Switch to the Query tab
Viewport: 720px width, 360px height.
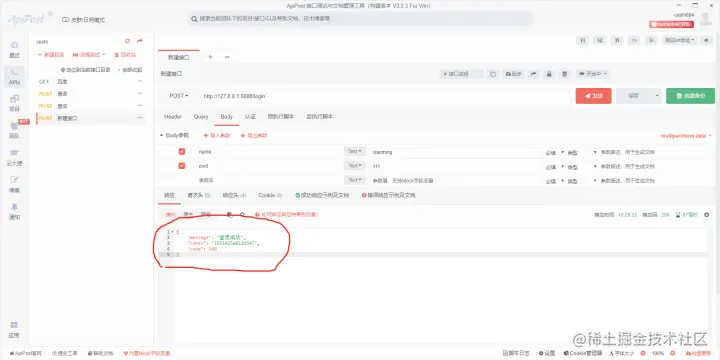pyautogui.click(x=201, y=117)
